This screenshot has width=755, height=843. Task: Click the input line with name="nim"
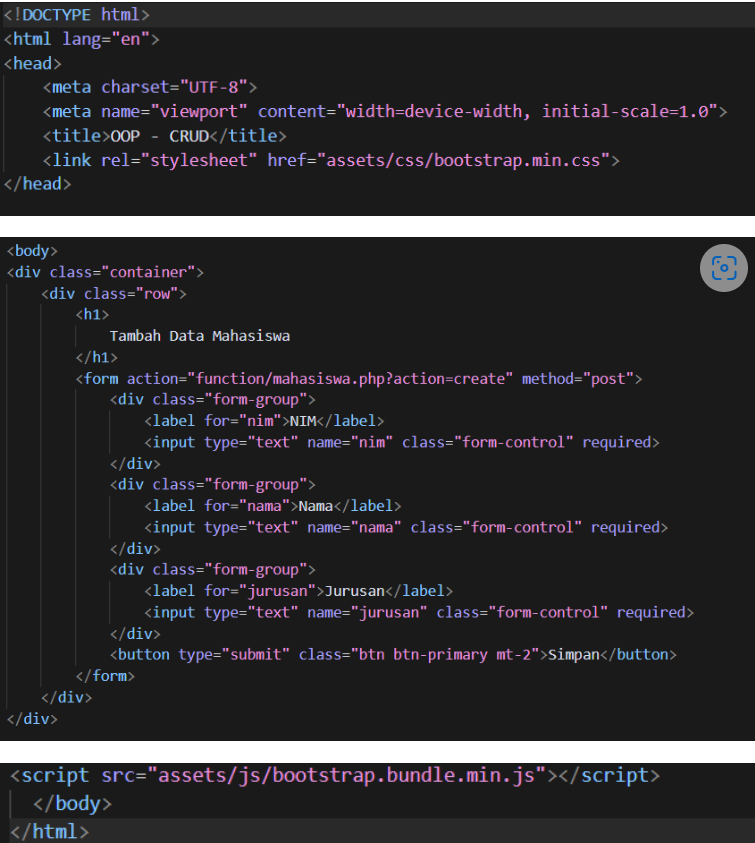401,442
